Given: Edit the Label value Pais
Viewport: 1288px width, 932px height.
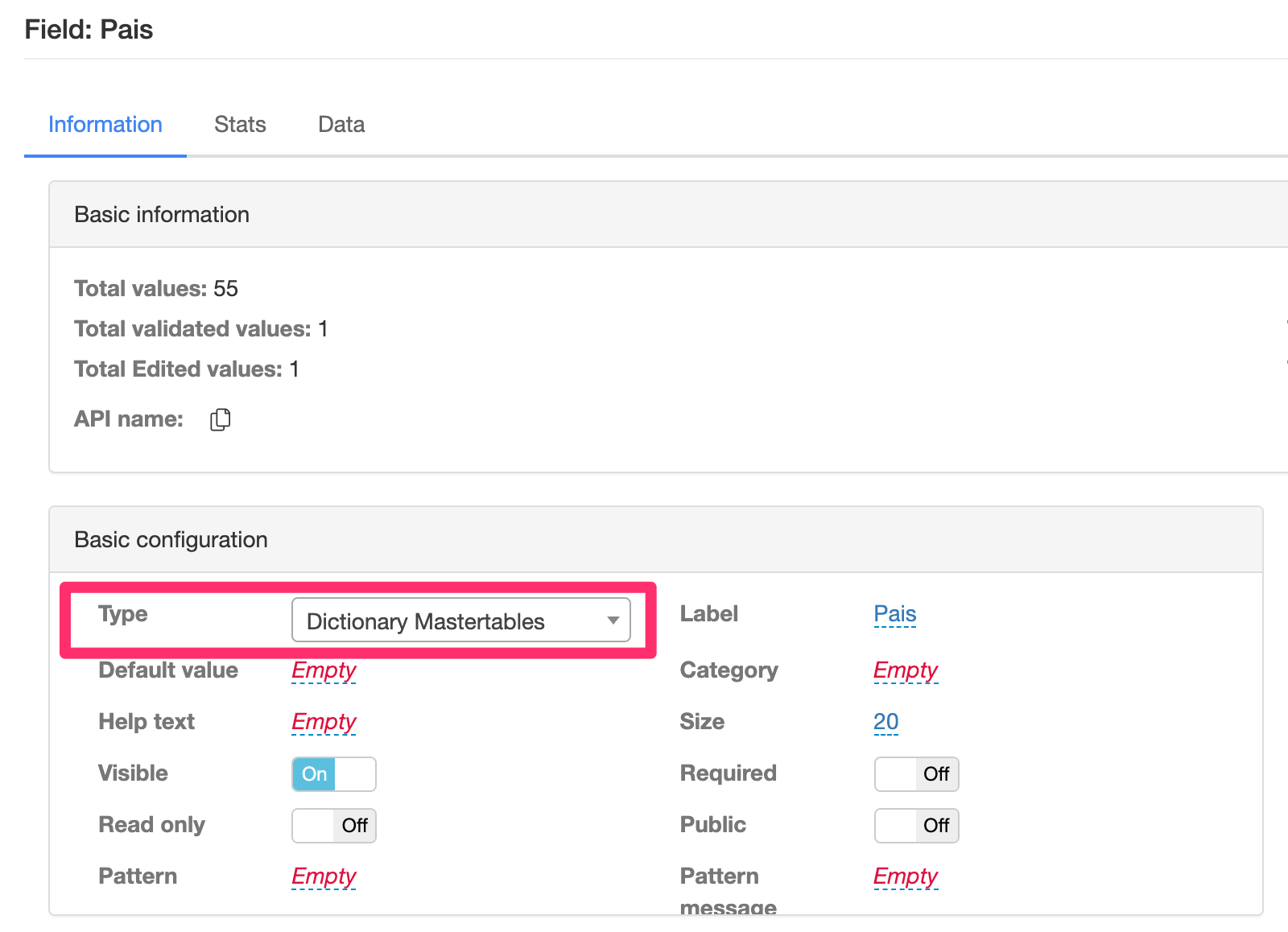Looking at the screenshot, I should pyautogui.click(x=894, y=614).
